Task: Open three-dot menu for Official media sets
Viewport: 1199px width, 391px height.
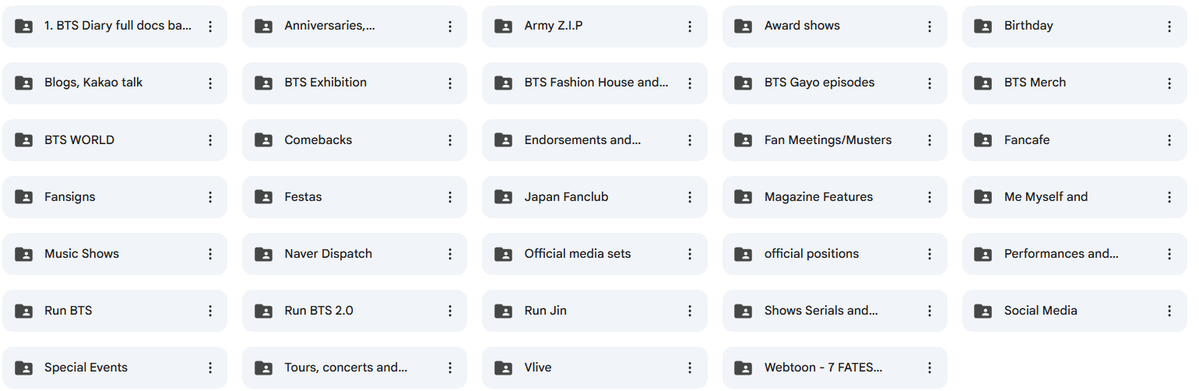Action: click(x=690, y=254)
